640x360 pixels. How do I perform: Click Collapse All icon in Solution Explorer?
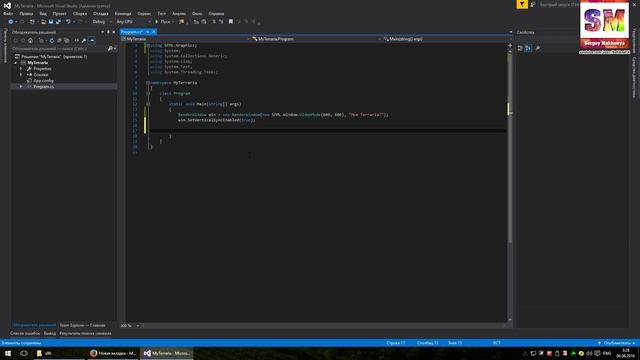pos(60,40)
